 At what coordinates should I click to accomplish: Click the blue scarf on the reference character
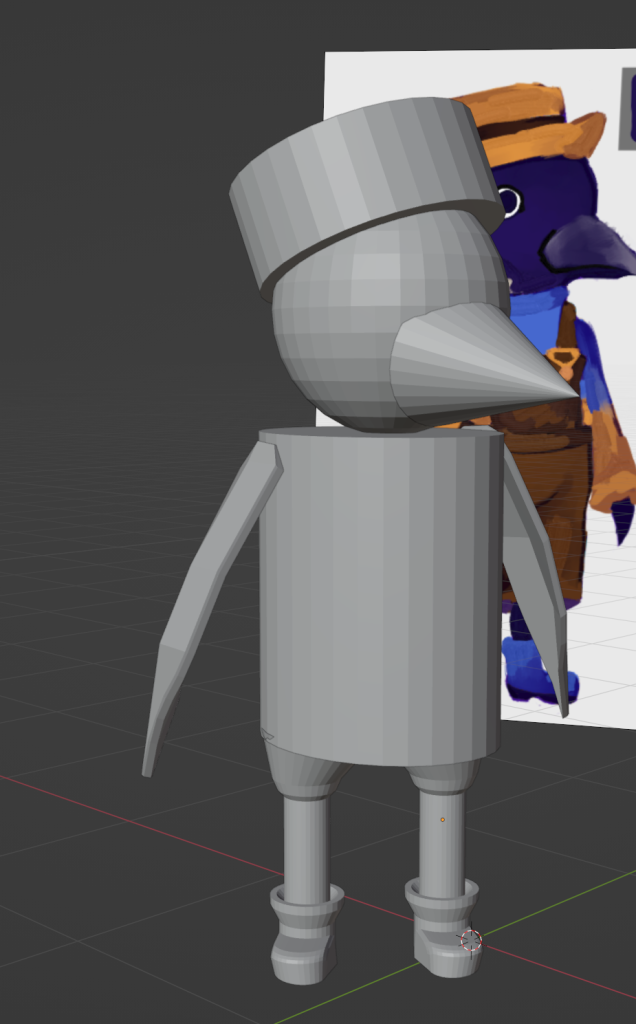[x=545, y=302]
